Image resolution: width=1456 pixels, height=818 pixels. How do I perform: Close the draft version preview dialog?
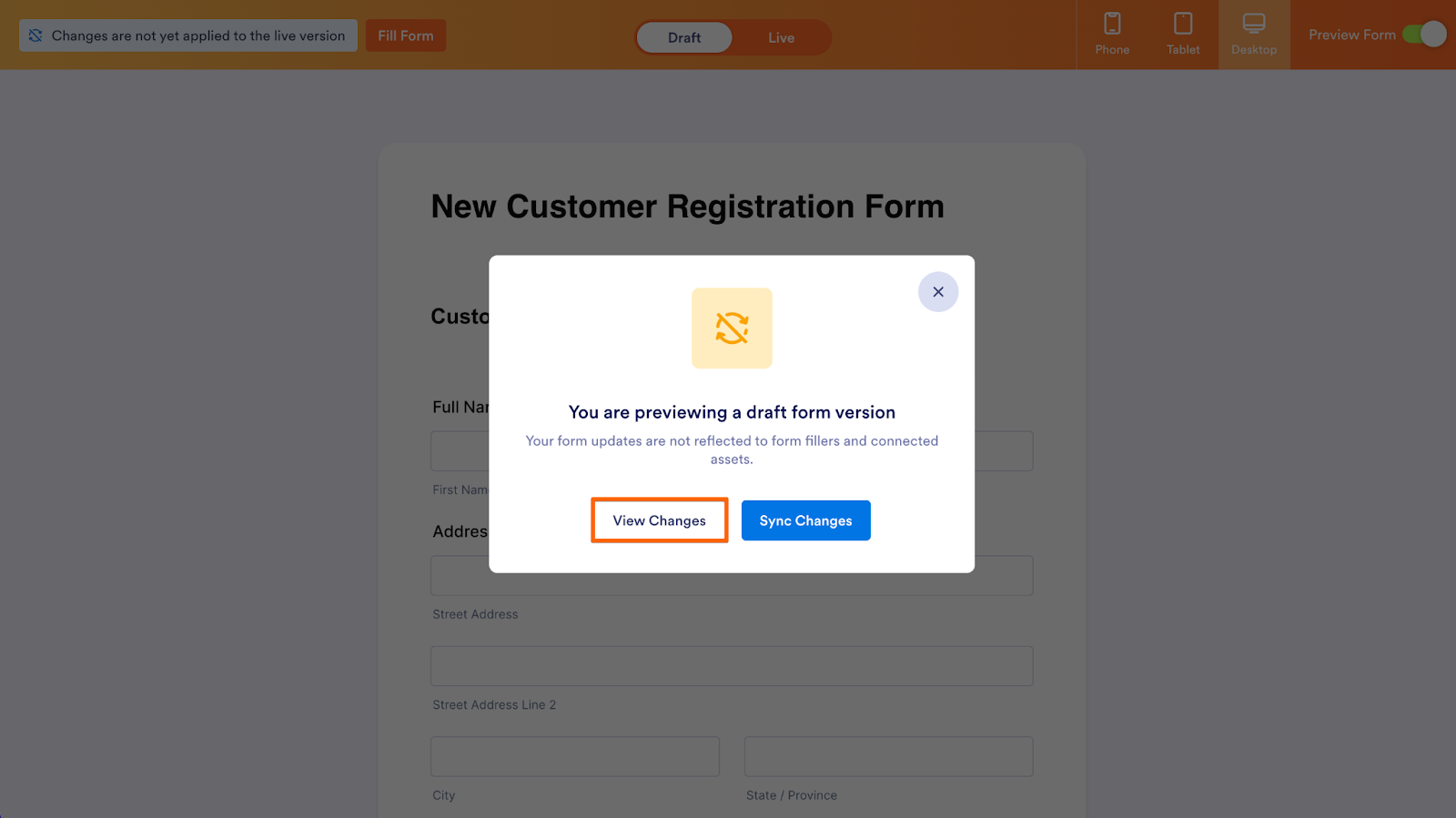[938, 292]
